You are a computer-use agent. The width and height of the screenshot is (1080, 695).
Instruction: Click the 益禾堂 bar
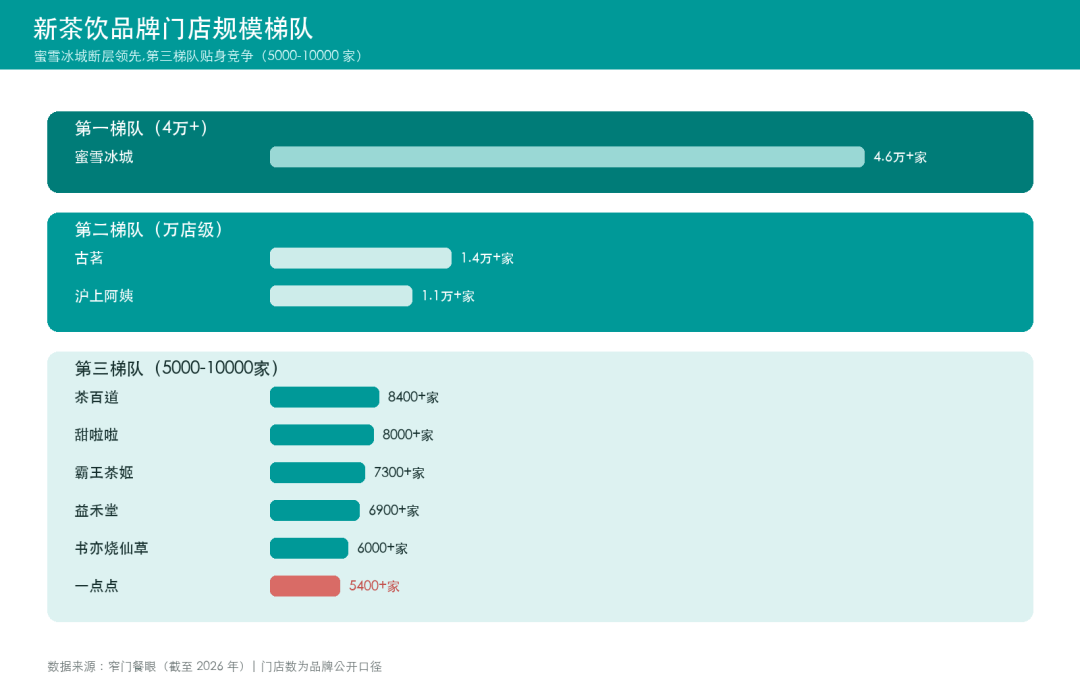(315, 511)
